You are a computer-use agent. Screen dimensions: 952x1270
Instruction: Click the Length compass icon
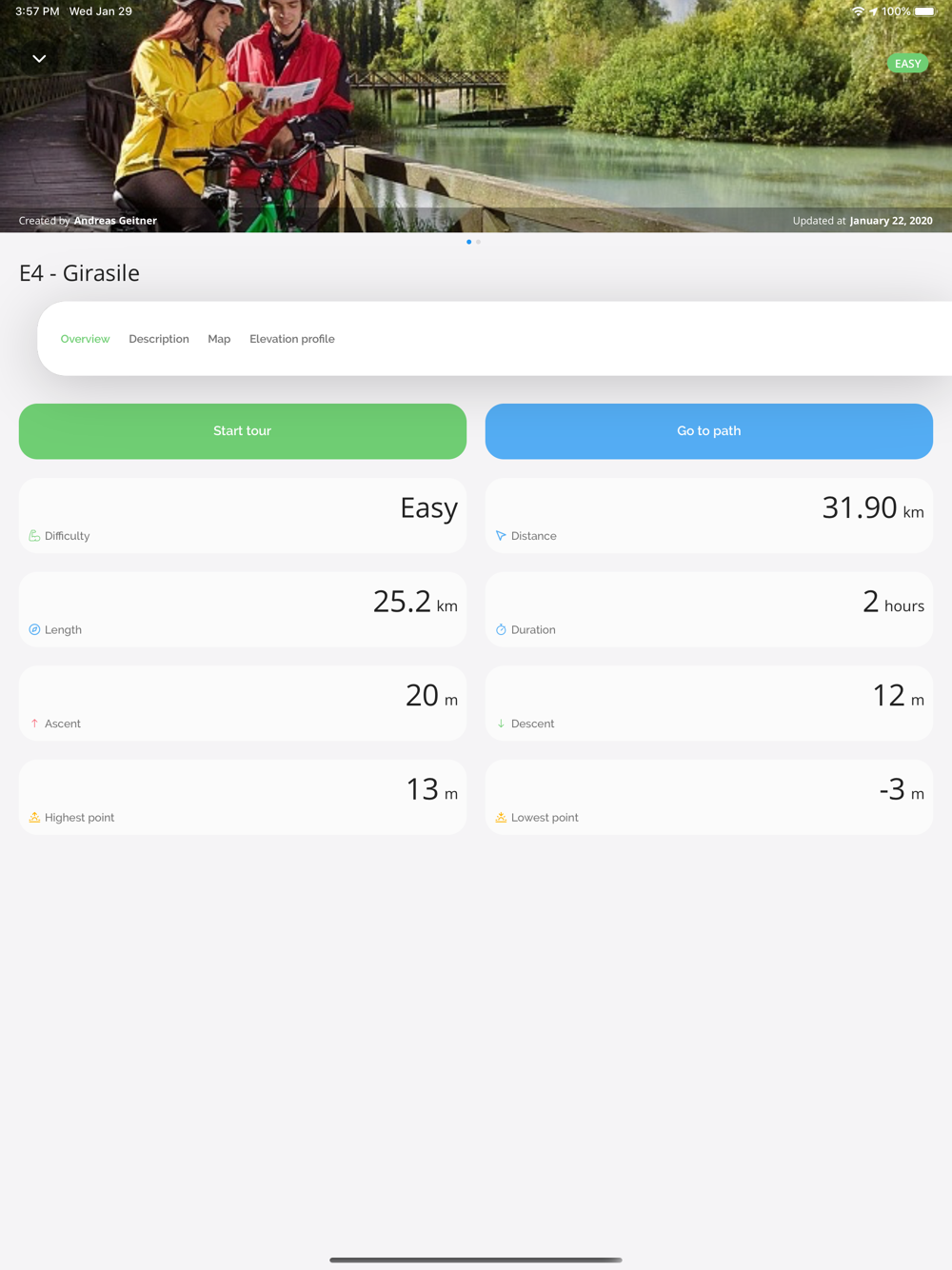tap(34, 629)
